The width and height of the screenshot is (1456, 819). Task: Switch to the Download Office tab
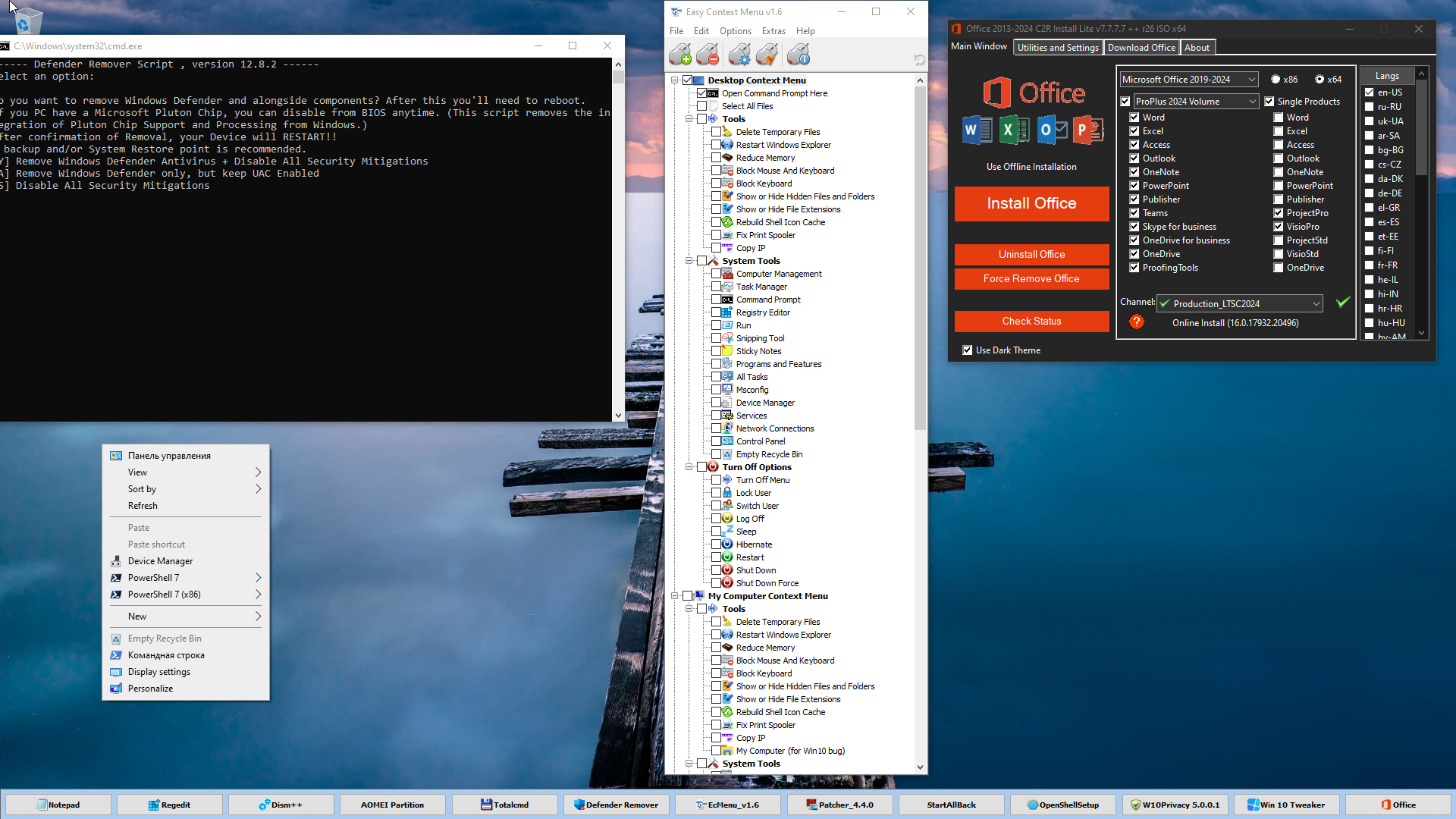click(1141, 48)
